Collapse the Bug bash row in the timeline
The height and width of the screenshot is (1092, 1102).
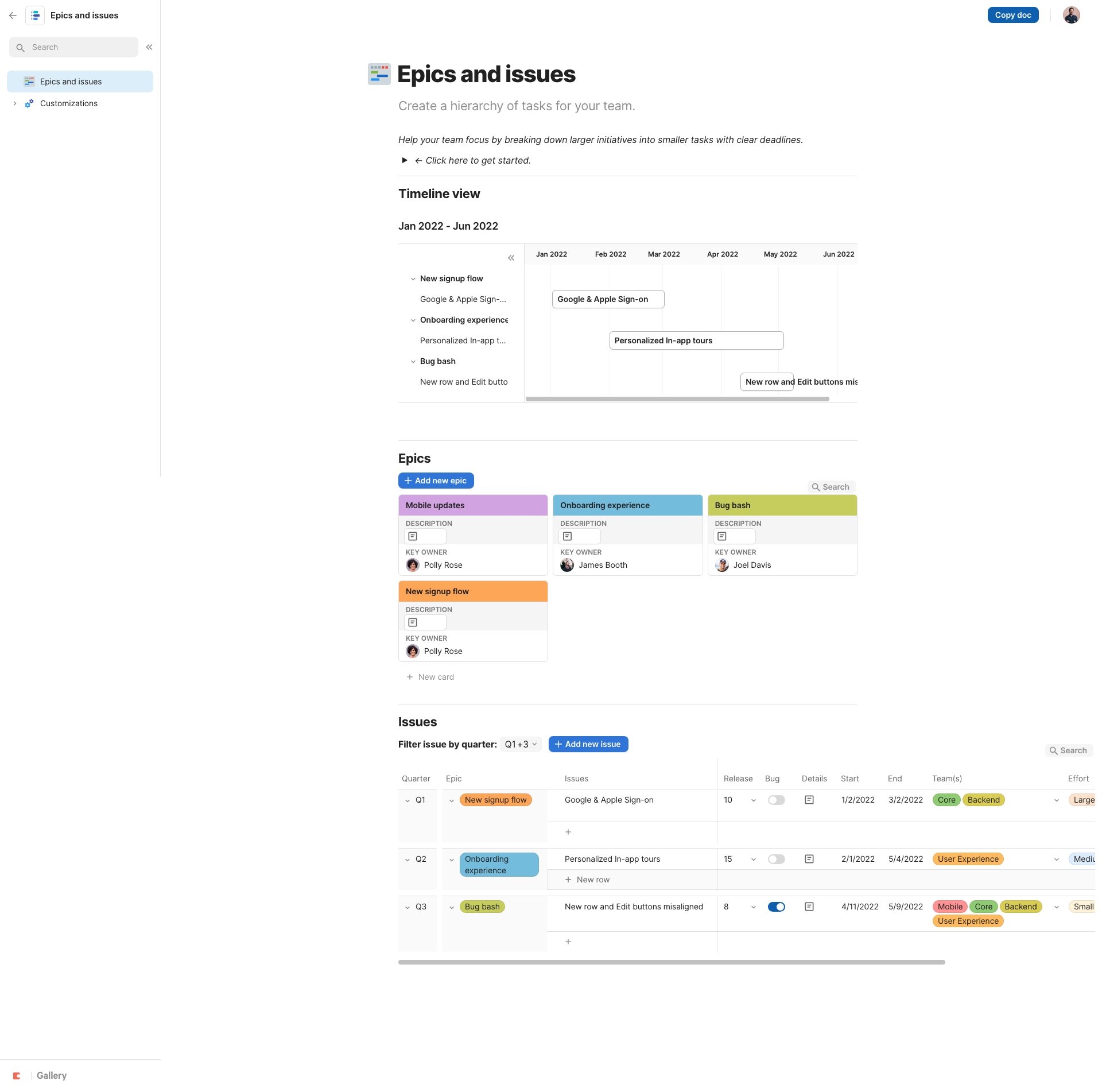pyautogui.click(x=413, y=361)
